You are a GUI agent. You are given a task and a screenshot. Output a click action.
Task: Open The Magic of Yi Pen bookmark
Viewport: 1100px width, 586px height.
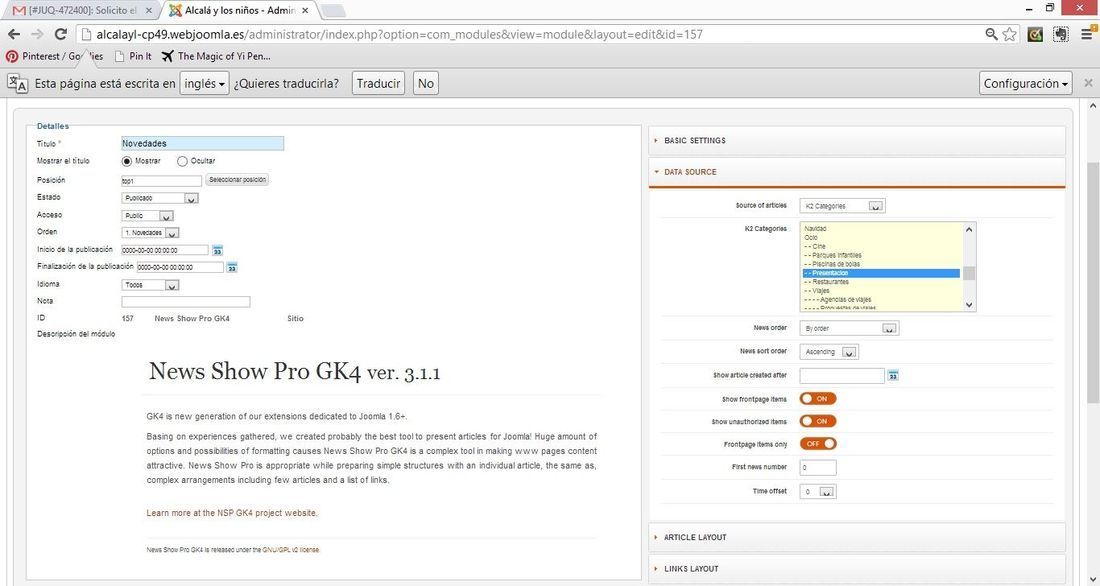216,56
